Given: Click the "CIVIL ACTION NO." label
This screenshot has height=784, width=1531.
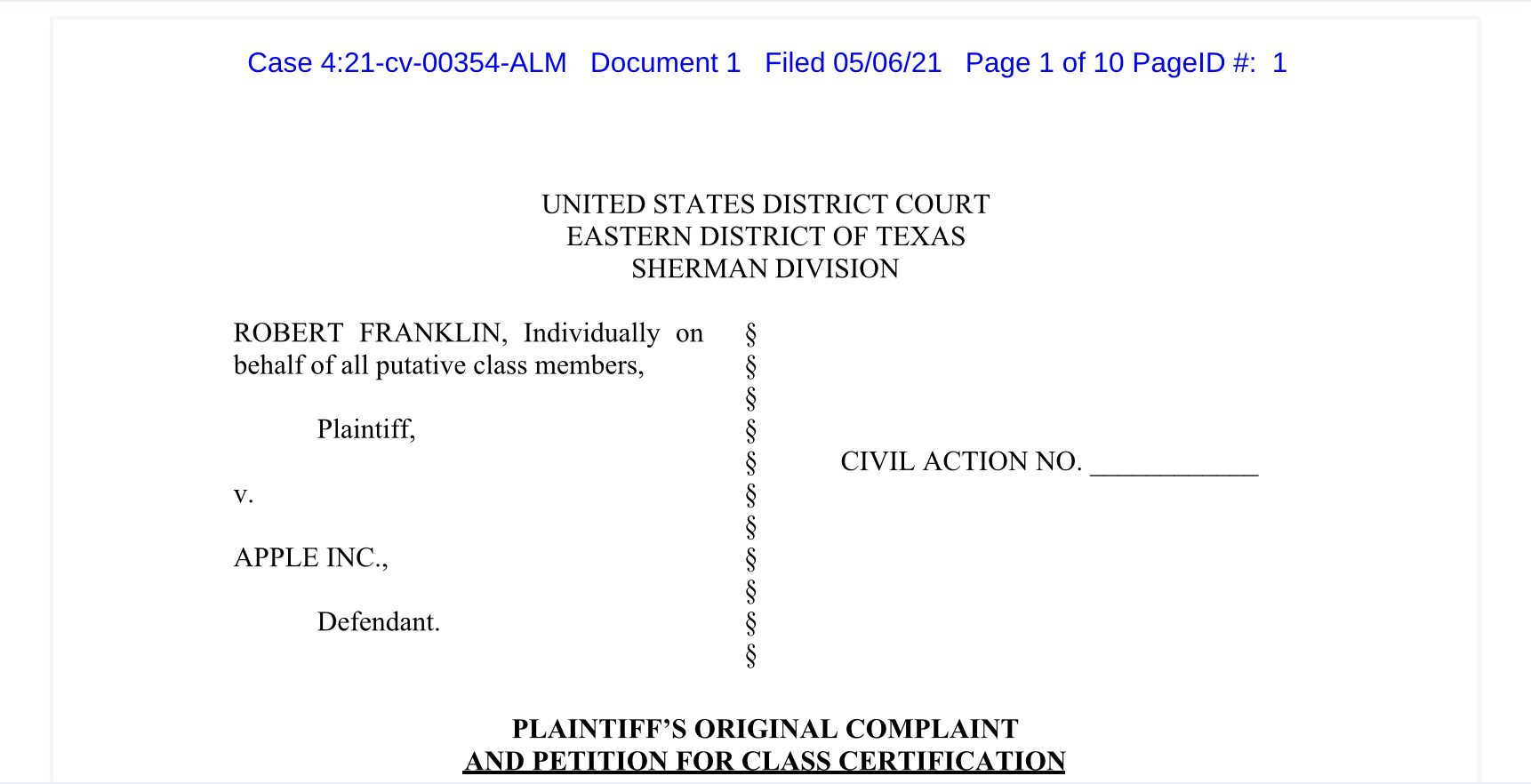Looking at the screenshot, I should tap(961, 461).
